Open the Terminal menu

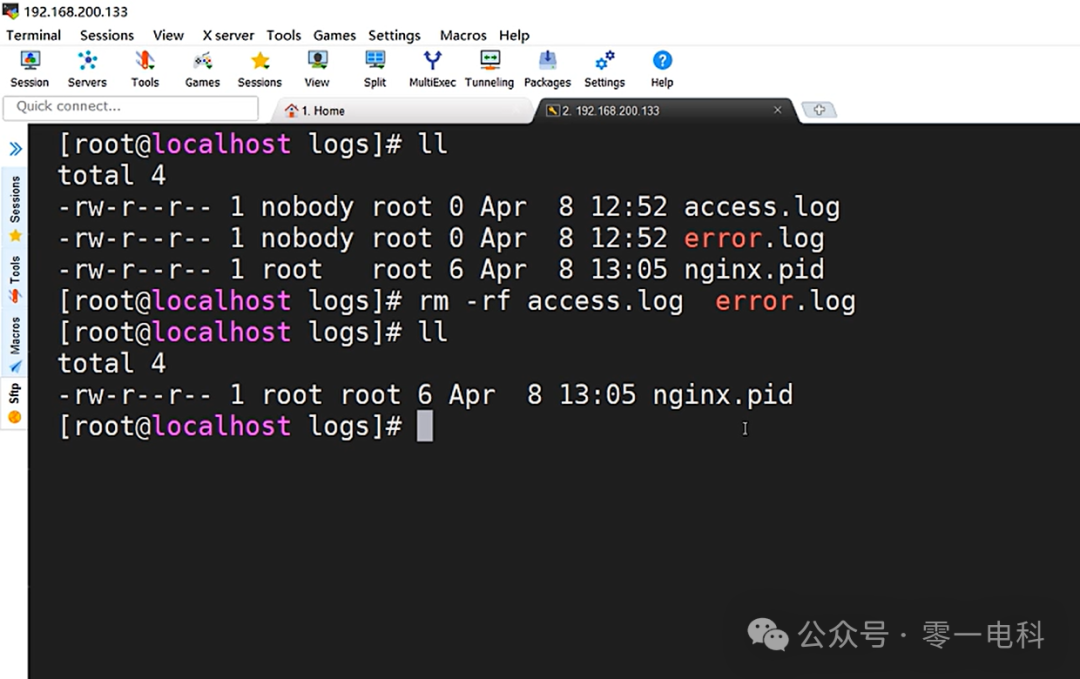tap(34, 35)
